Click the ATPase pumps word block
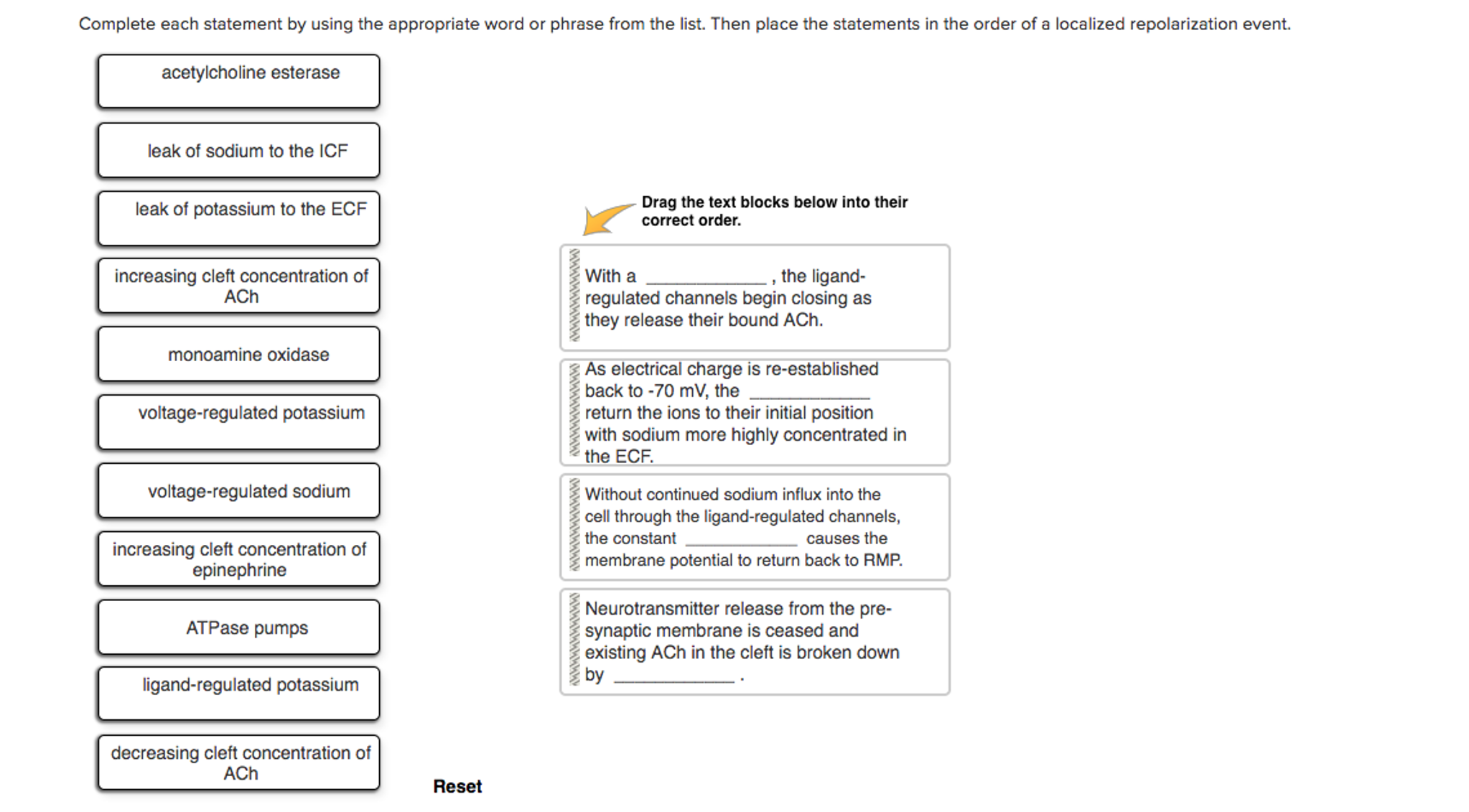This screenshot has height=812, width=1469. click(x=236, y=629)
